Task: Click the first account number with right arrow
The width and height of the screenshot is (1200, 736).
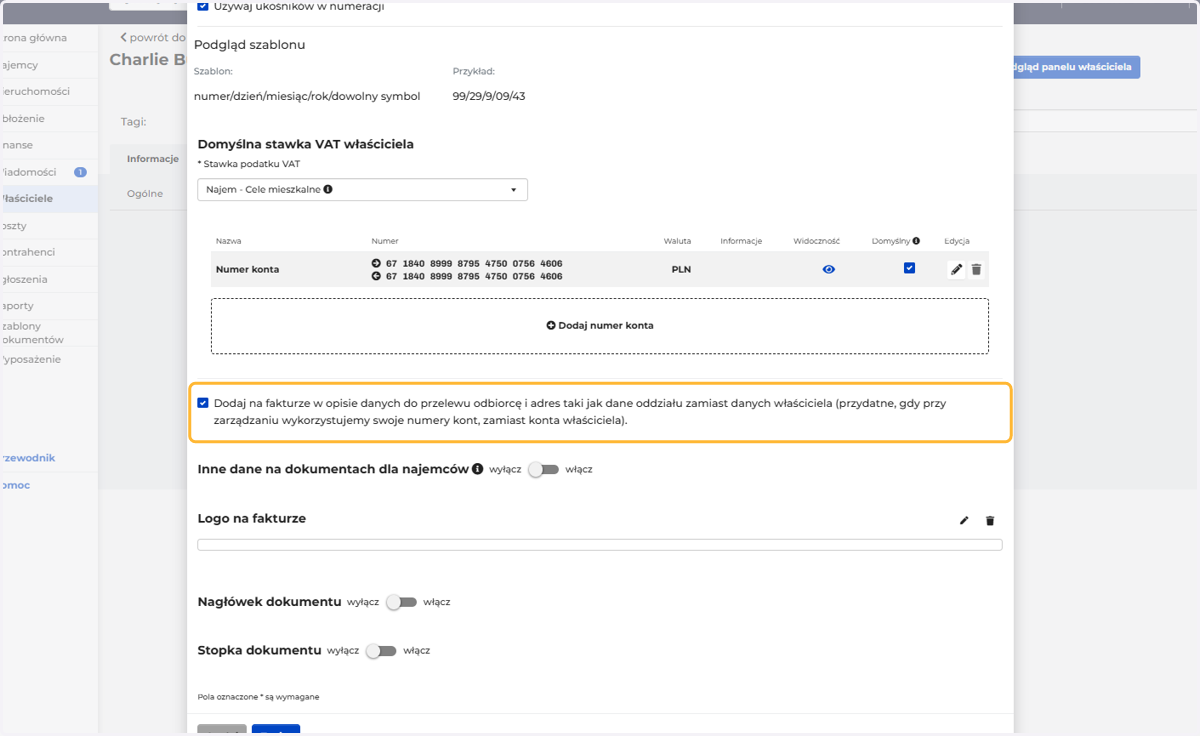Action: coord(466,264)
